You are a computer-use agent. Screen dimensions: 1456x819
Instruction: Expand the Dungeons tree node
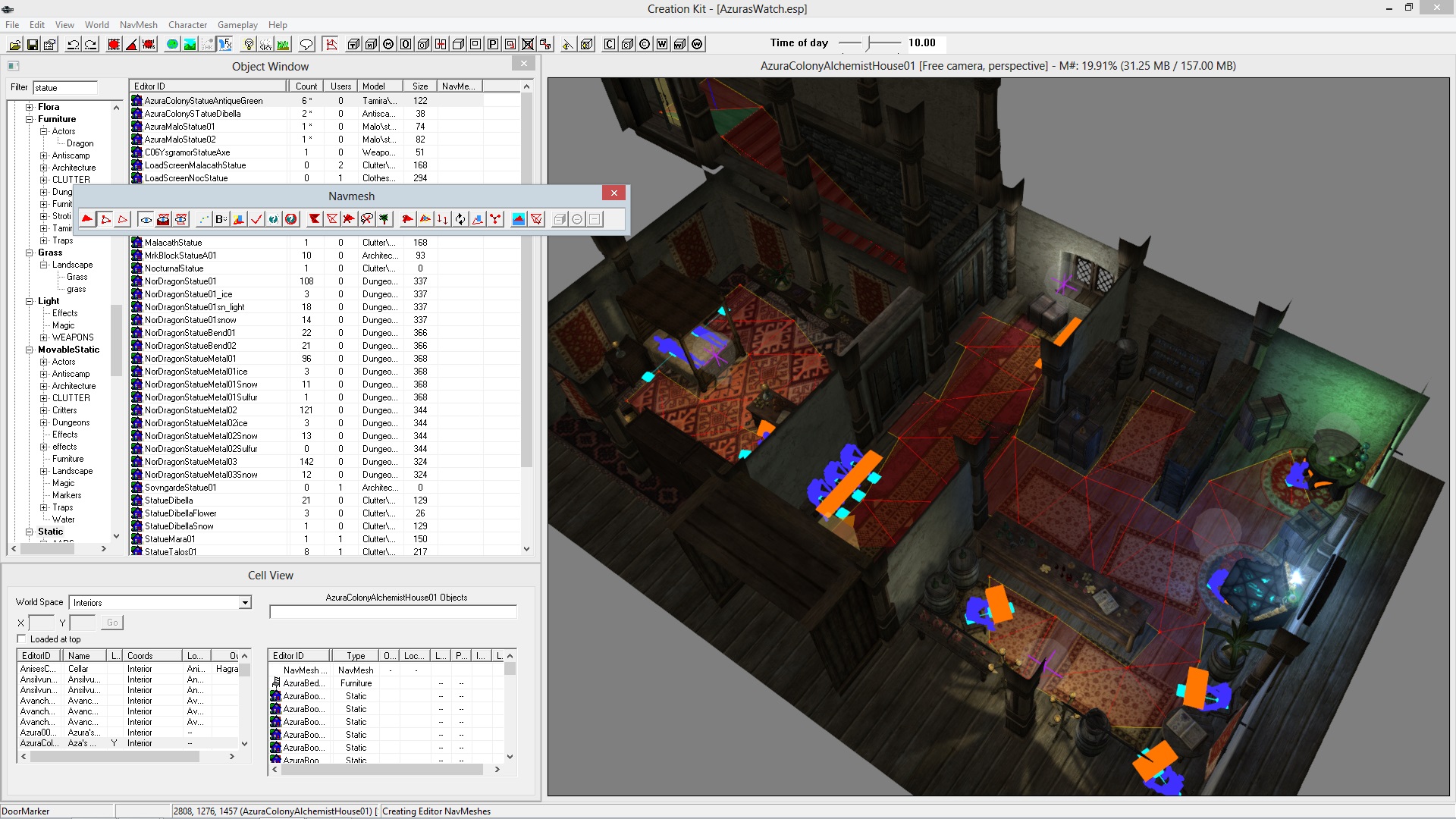[x=44, y=422]
